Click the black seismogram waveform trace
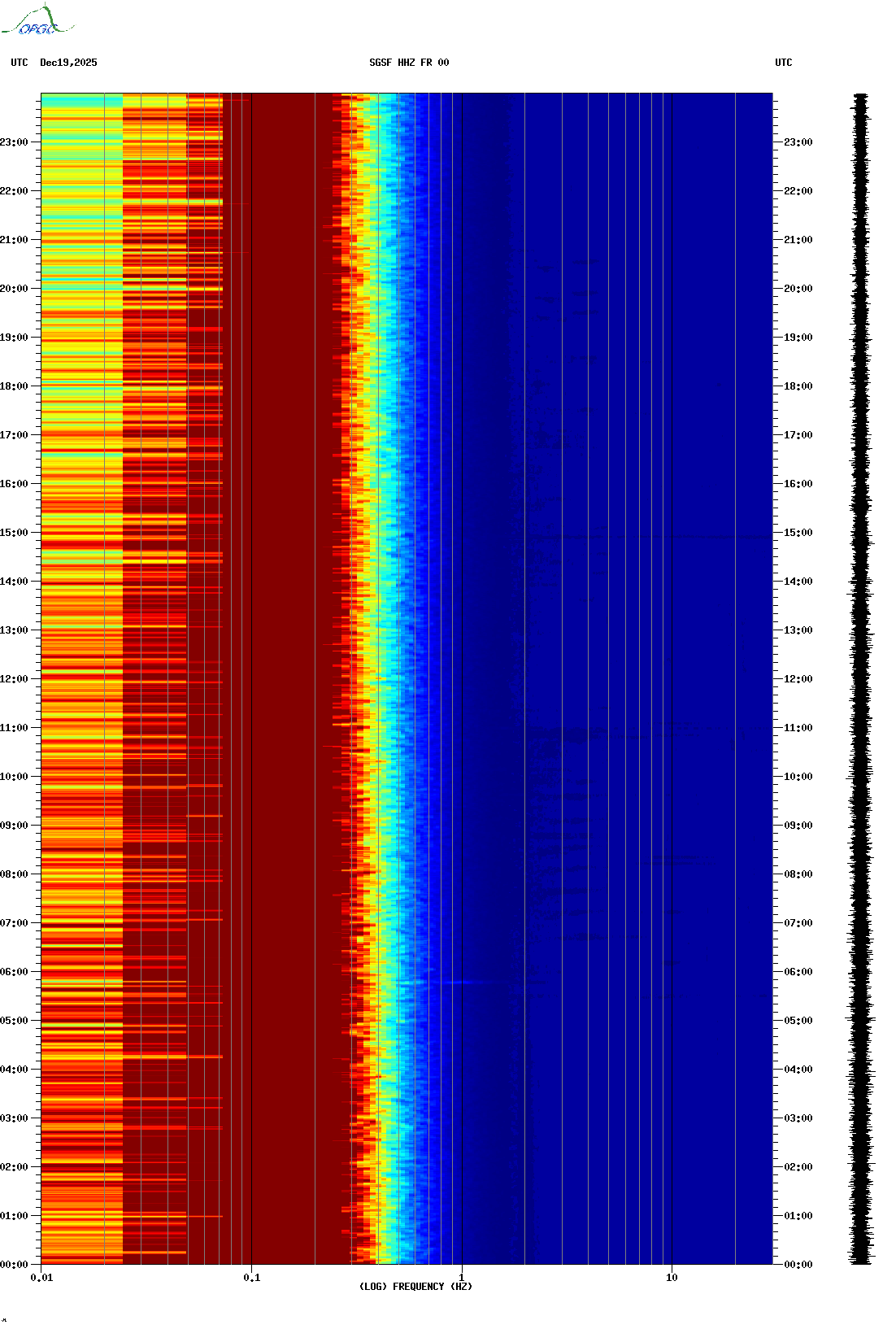This screenshot has width=896, height=1329. coord(861,679)
